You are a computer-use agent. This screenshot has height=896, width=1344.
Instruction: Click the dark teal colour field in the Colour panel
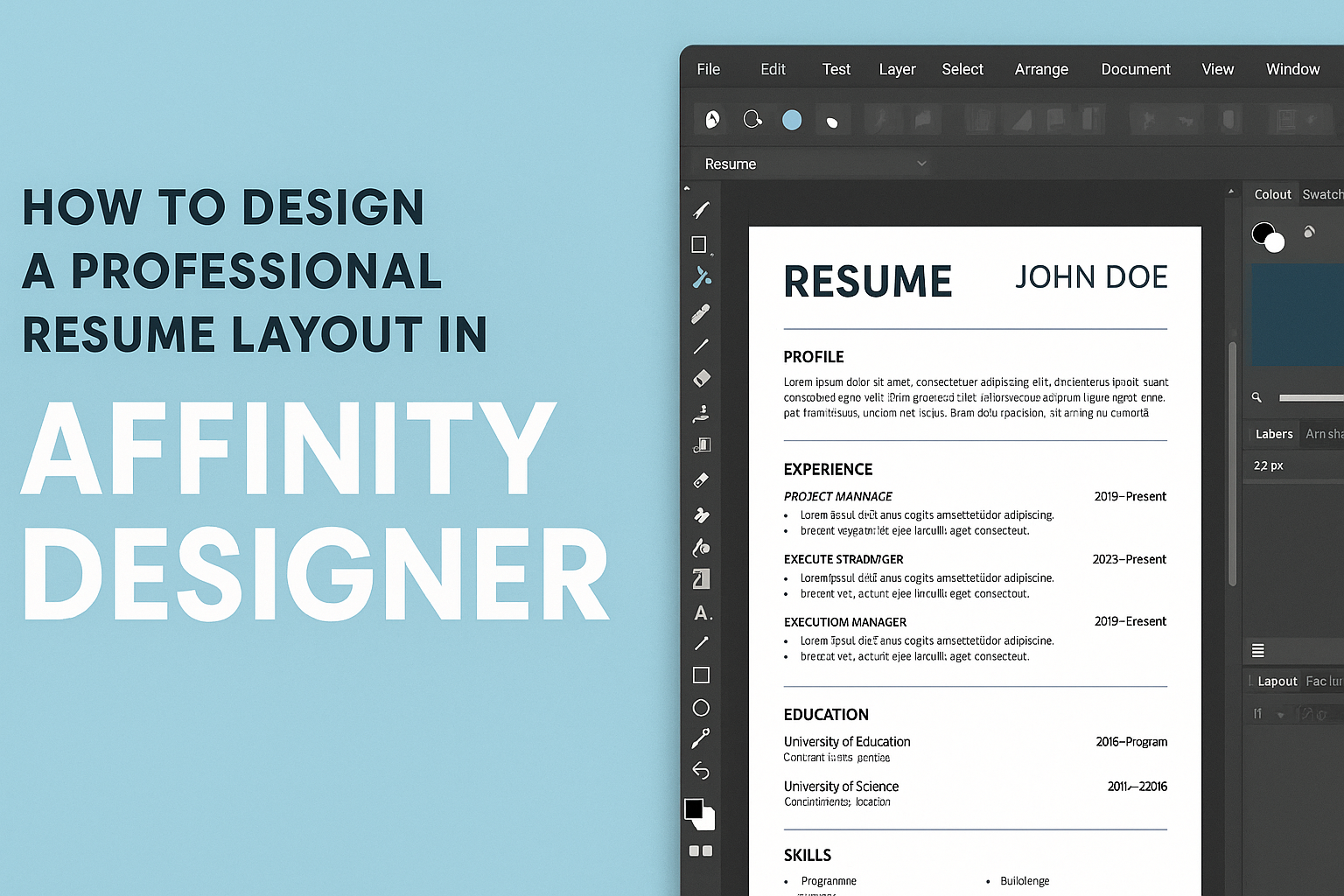click(x=1298, y=314)
